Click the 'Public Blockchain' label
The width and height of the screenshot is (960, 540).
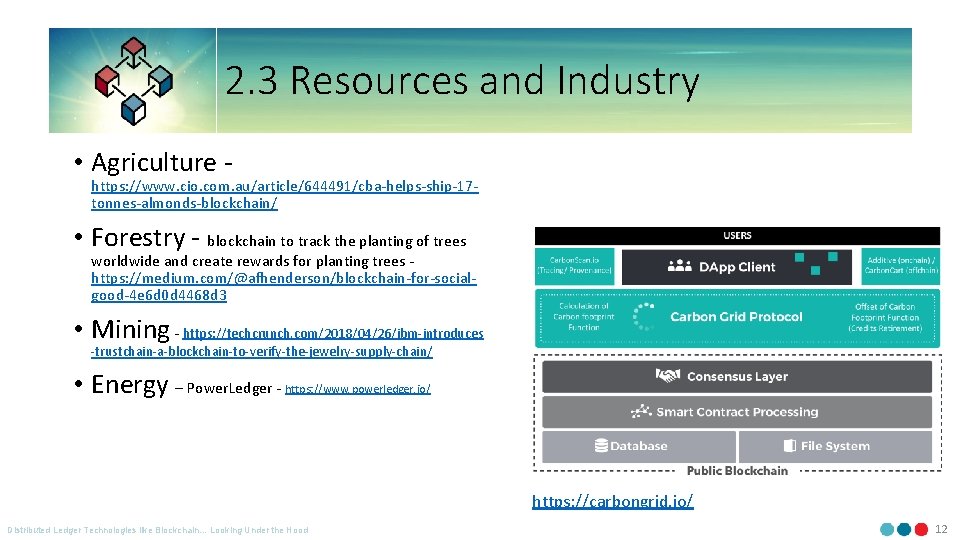737,471
